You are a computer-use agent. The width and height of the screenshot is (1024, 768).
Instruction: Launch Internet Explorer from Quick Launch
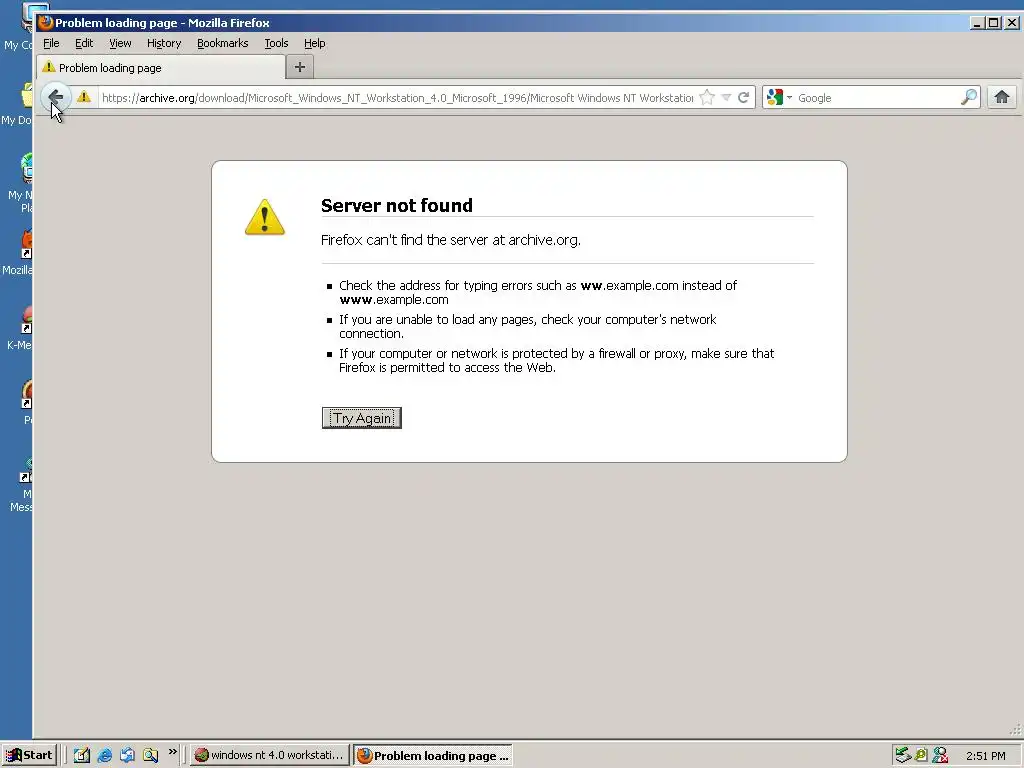tap(104, 755)
